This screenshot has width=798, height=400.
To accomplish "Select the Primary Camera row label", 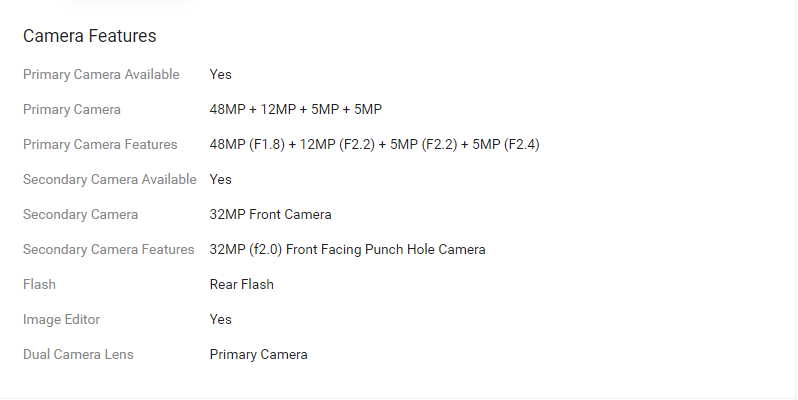I will pyautogui.click(x=72, y=109).
